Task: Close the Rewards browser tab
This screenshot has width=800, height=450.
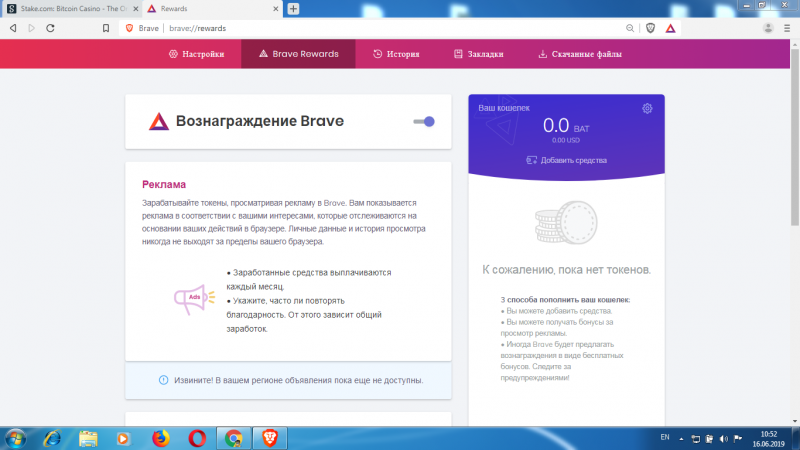Action: coord(276,9)
